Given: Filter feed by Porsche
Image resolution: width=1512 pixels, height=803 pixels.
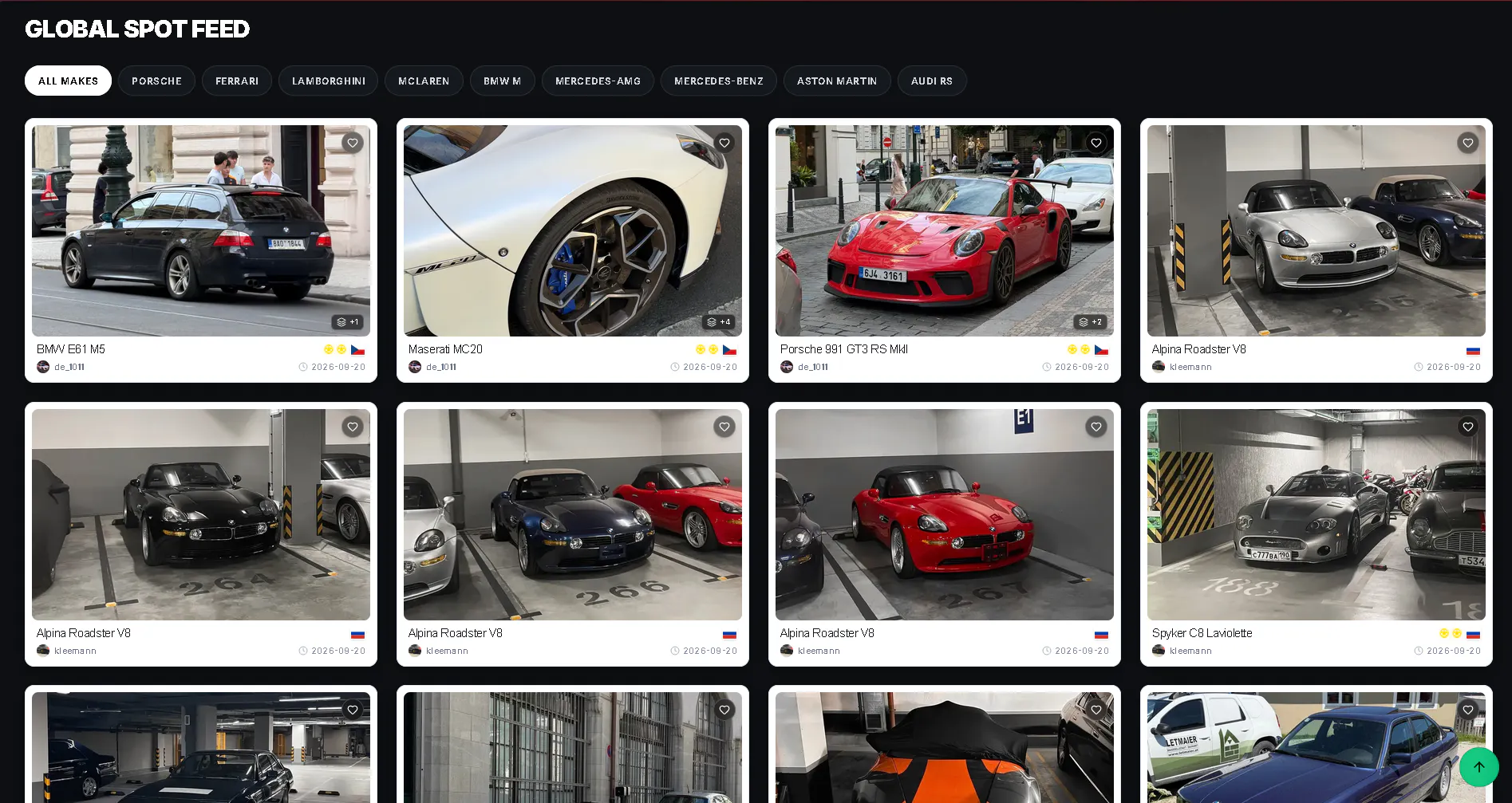Looking at the screenshot, I should [x=156, y=81].
